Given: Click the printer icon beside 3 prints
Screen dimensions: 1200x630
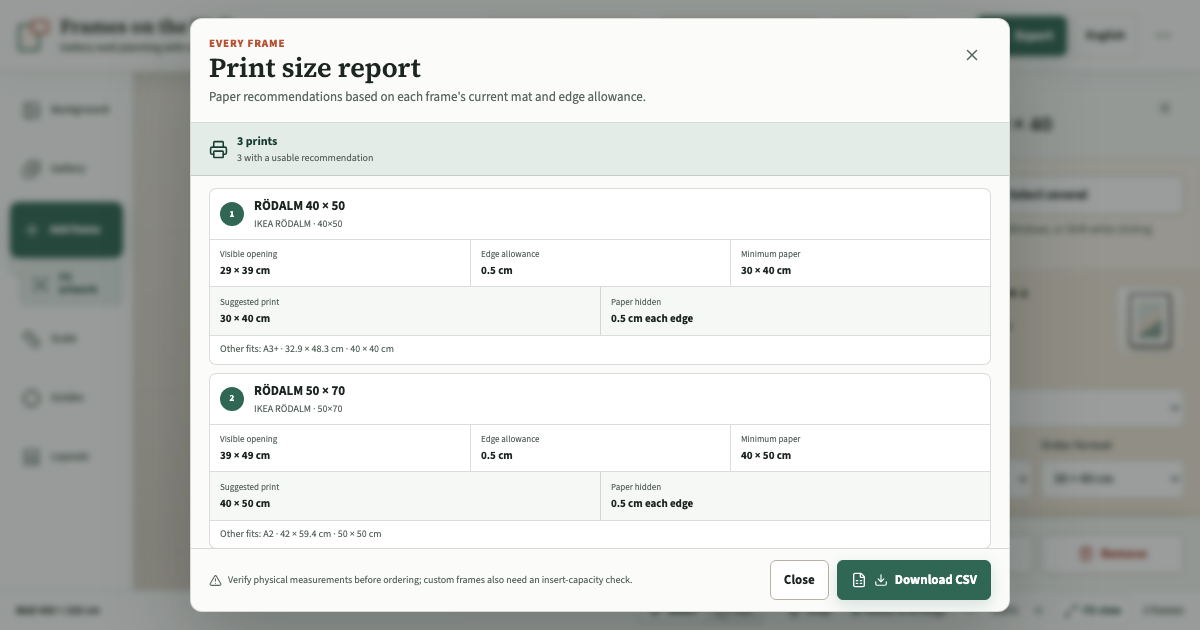Looking at the screenshot, I should pyautogui.click(x=218, y=149).
